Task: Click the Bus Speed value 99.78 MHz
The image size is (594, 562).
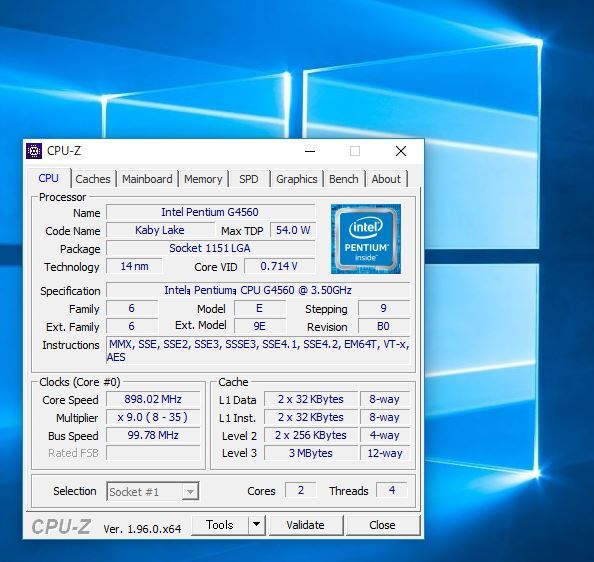Action: click(x=153, y=435)
